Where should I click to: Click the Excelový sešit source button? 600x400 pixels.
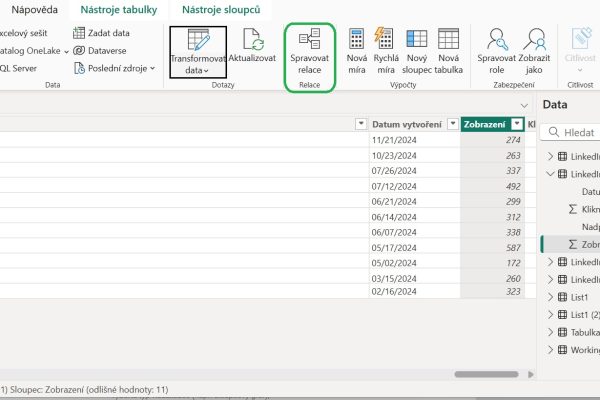tap(23, 33)
